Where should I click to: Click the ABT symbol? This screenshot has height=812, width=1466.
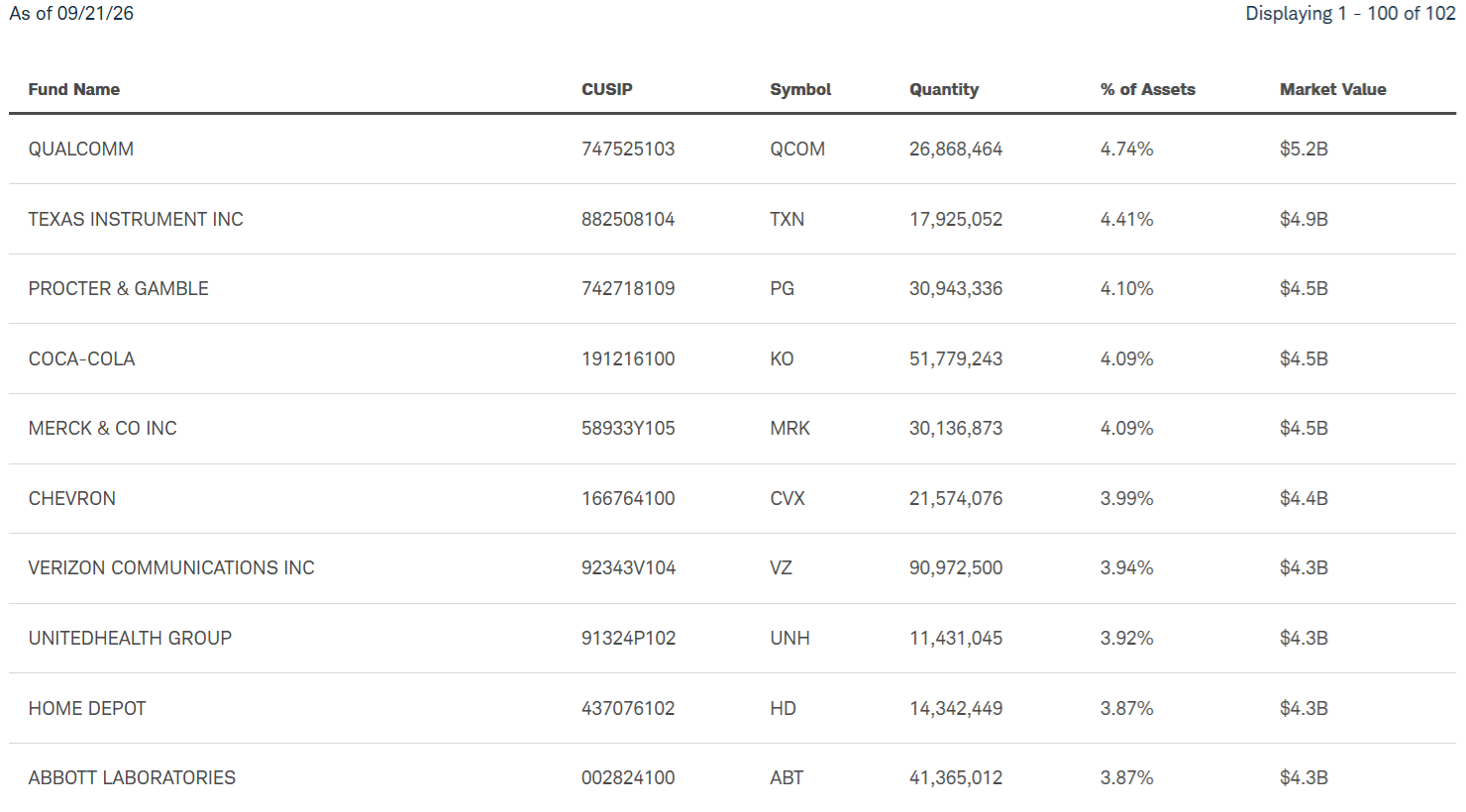pos(786,777)
